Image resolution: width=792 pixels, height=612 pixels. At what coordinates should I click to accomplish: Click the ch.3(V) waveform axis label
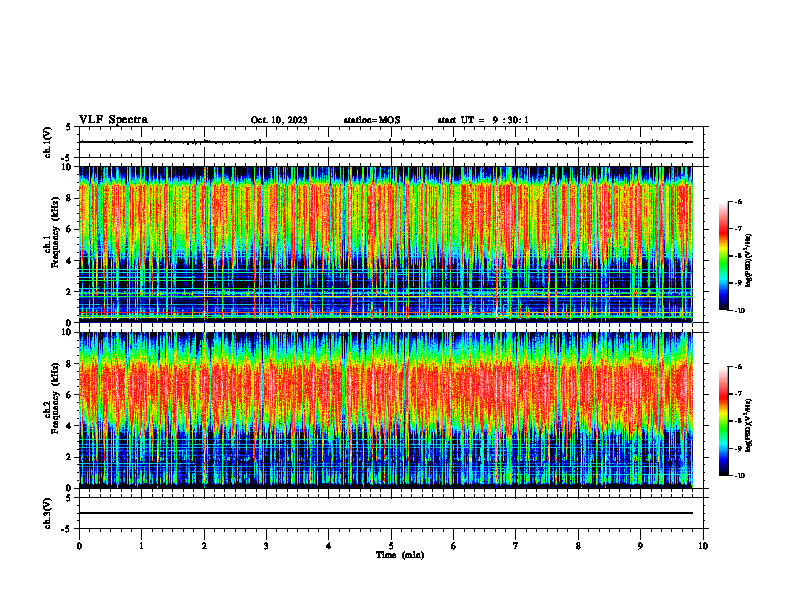[x=48, y=513]
